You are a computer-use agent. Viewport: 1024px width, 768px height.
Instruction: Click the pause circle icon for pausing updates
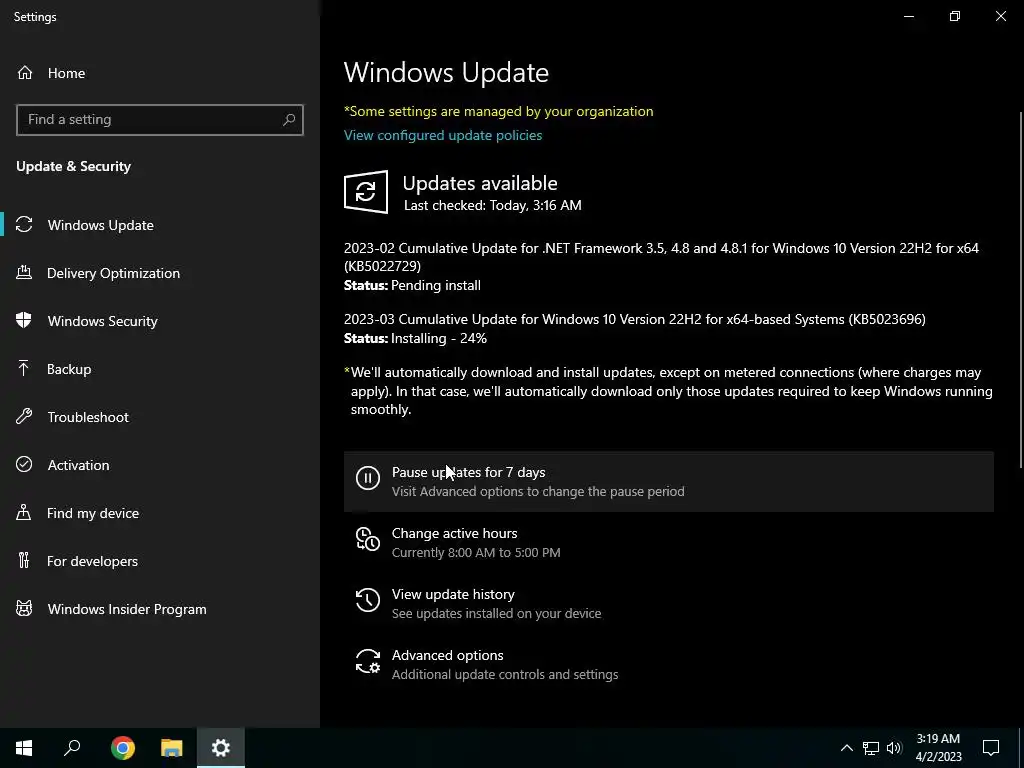368,478
